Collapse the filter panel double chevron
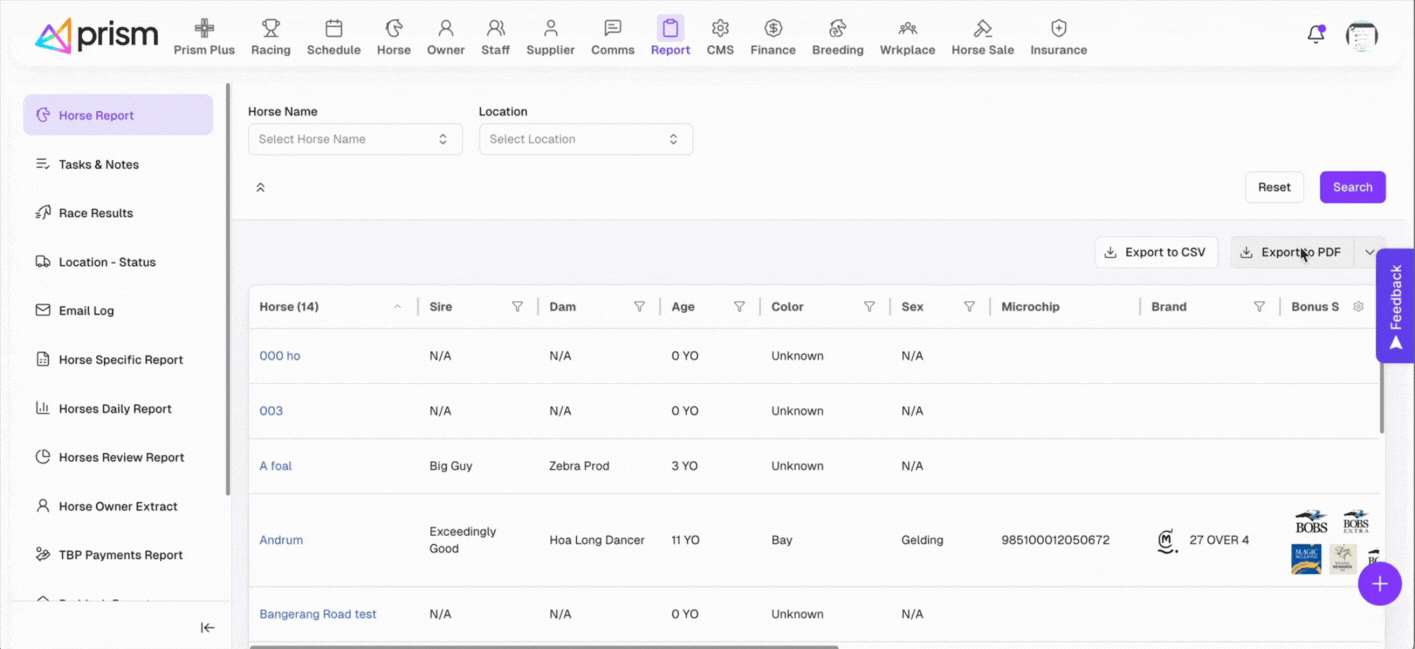The image size is (1415, 649). click(260, 188)
